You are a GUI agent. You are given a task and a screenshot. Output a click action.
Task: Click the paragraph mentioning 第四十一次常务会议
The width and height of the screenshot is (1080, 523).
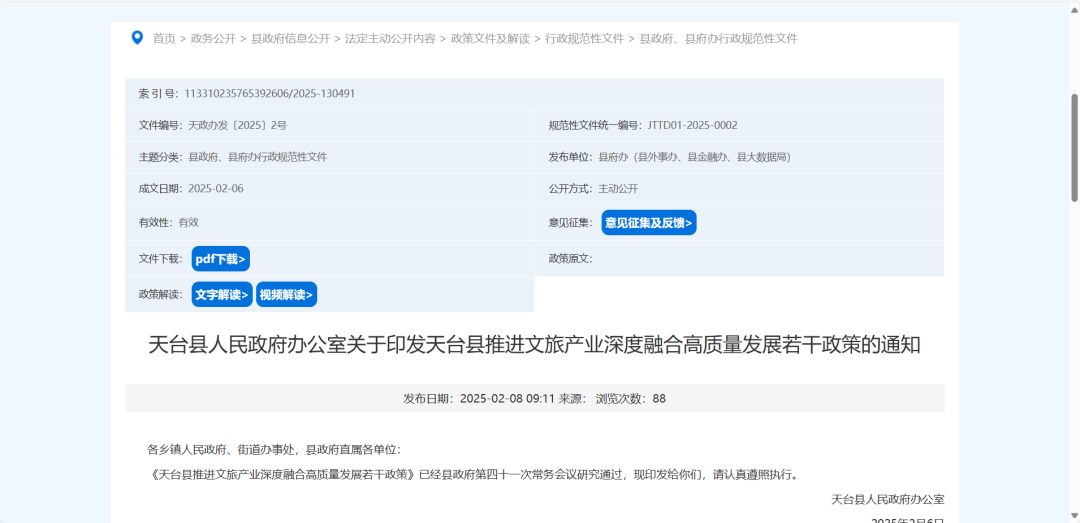(475, 475)
